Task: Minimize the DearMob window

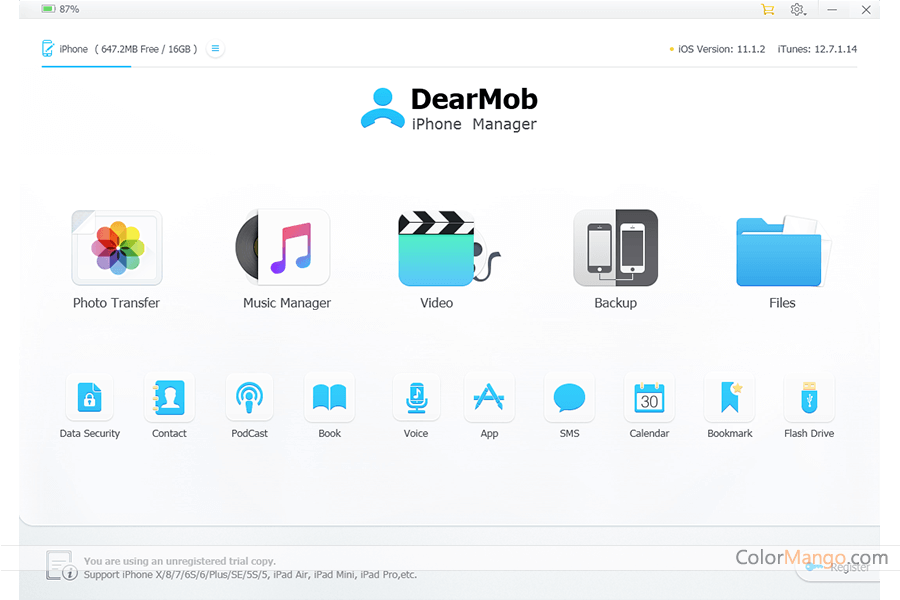Action: [x=832, y=10]
